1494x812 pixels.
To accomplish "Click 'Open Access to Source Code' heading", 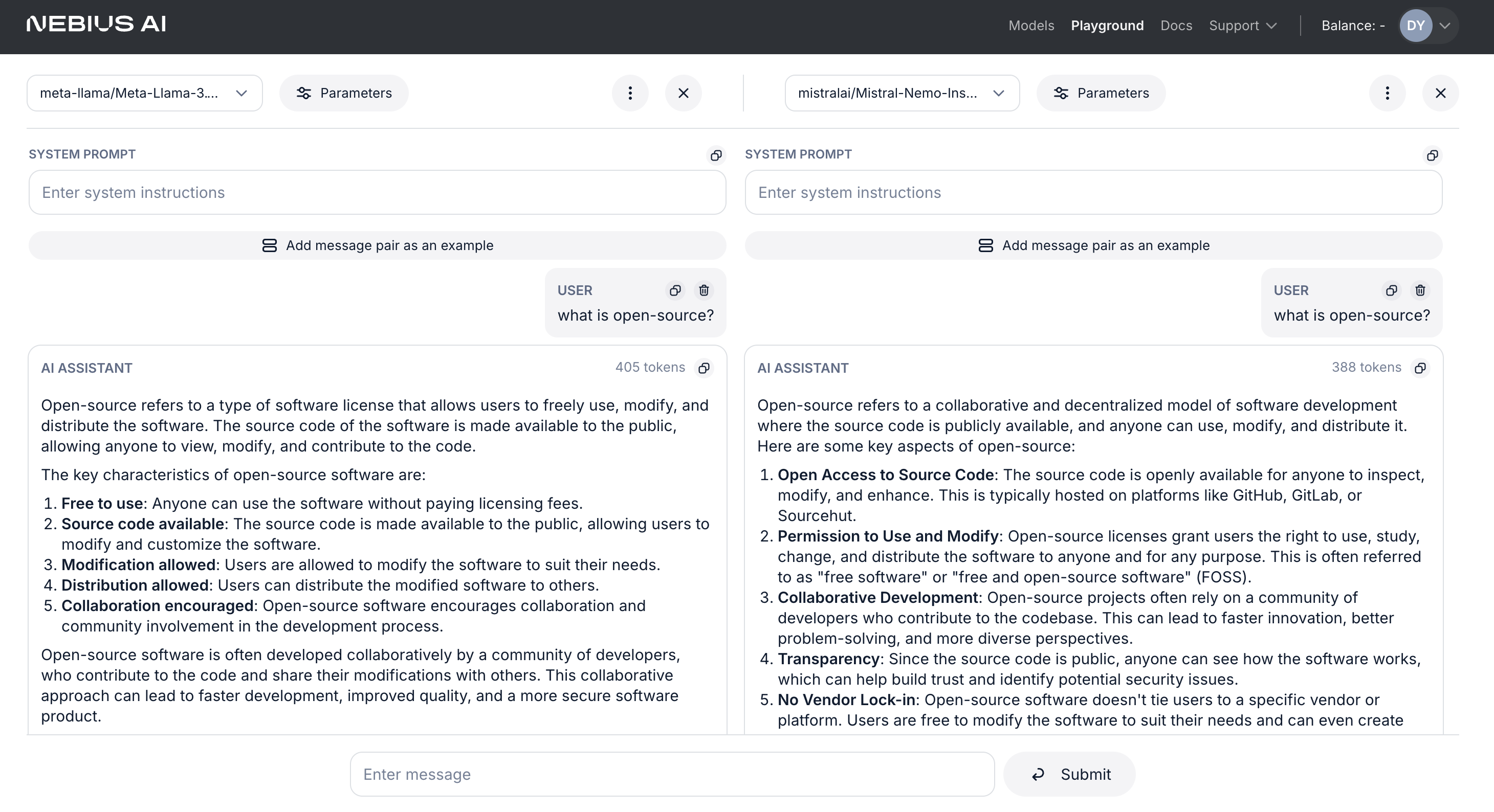I will [886, 475].
